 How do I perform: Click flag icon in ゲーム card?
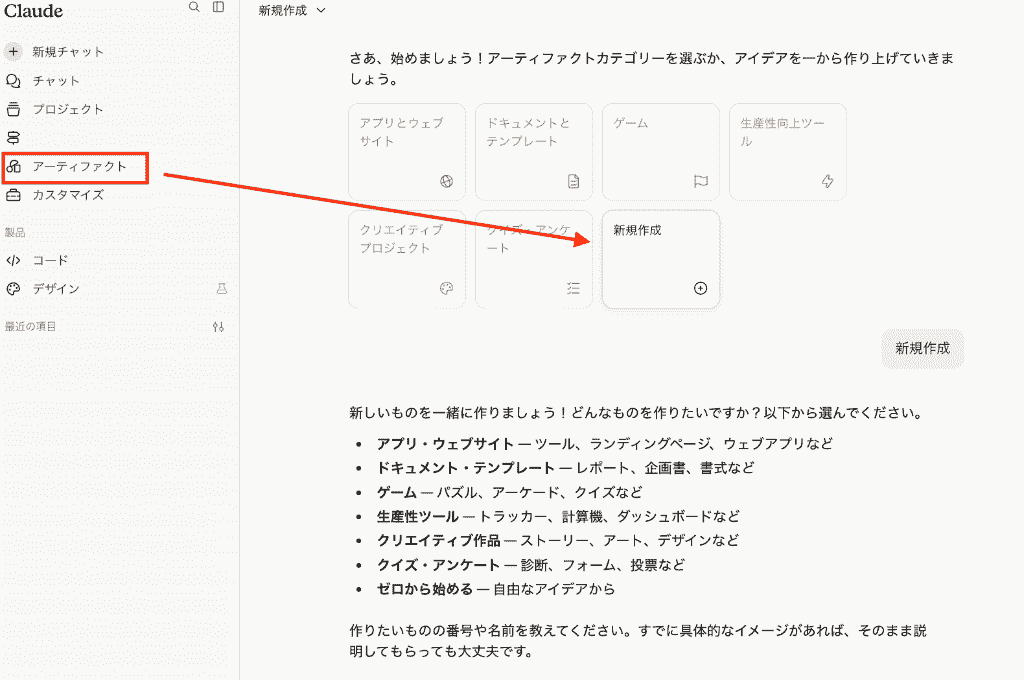(x=701, y=182)
